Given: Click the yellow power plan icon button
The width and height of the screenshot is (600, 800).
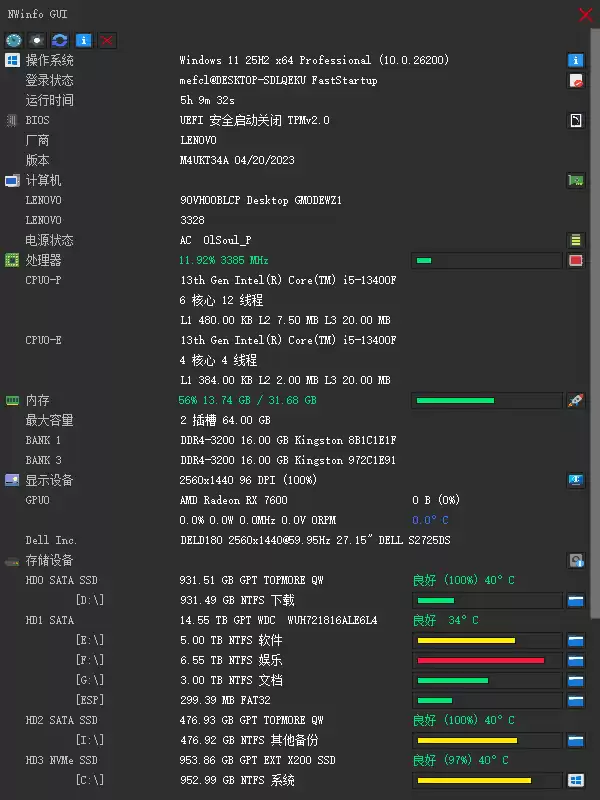Looking at the screenshot, I should tap(575, 240).
